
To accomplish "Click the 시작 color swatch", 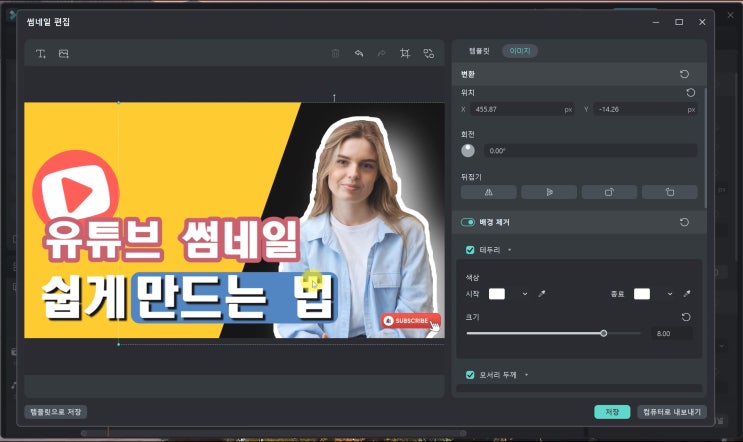I will 497,294.
